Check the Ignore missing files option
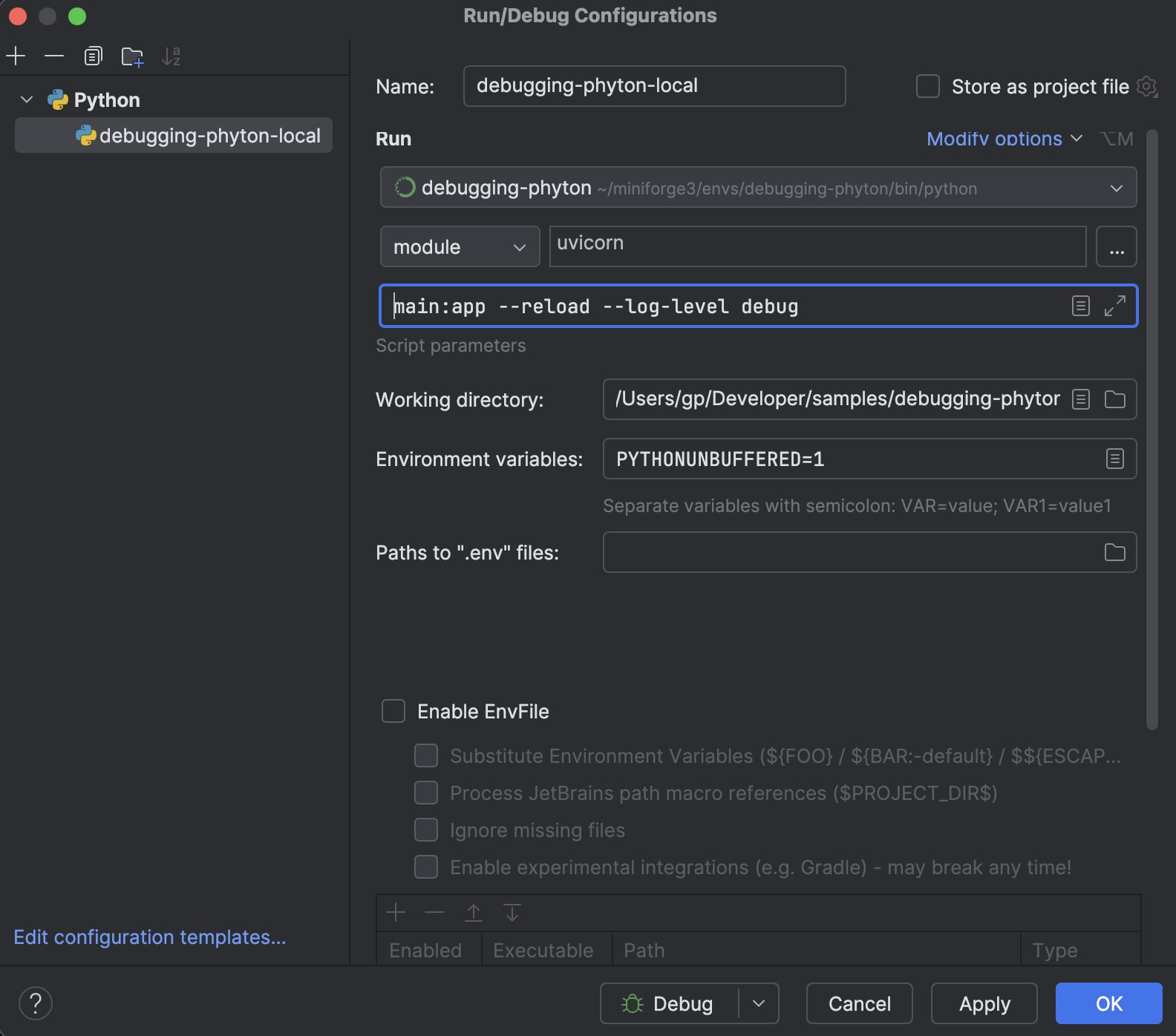Image resolution: width=1176 pixels, height=1036 pixels. click(426, 830)
